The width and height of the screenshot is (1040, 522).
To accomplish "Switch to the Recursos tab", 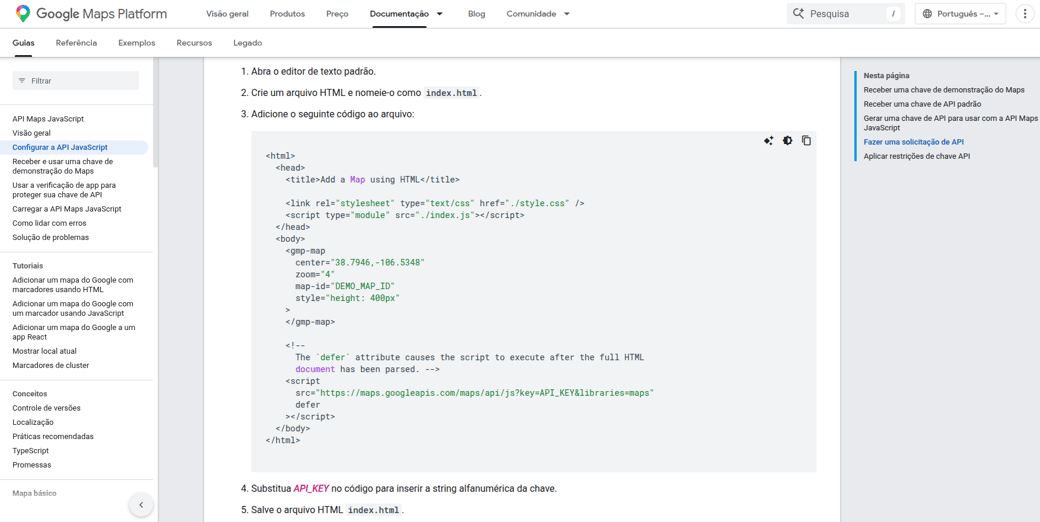I will point(194,42).
